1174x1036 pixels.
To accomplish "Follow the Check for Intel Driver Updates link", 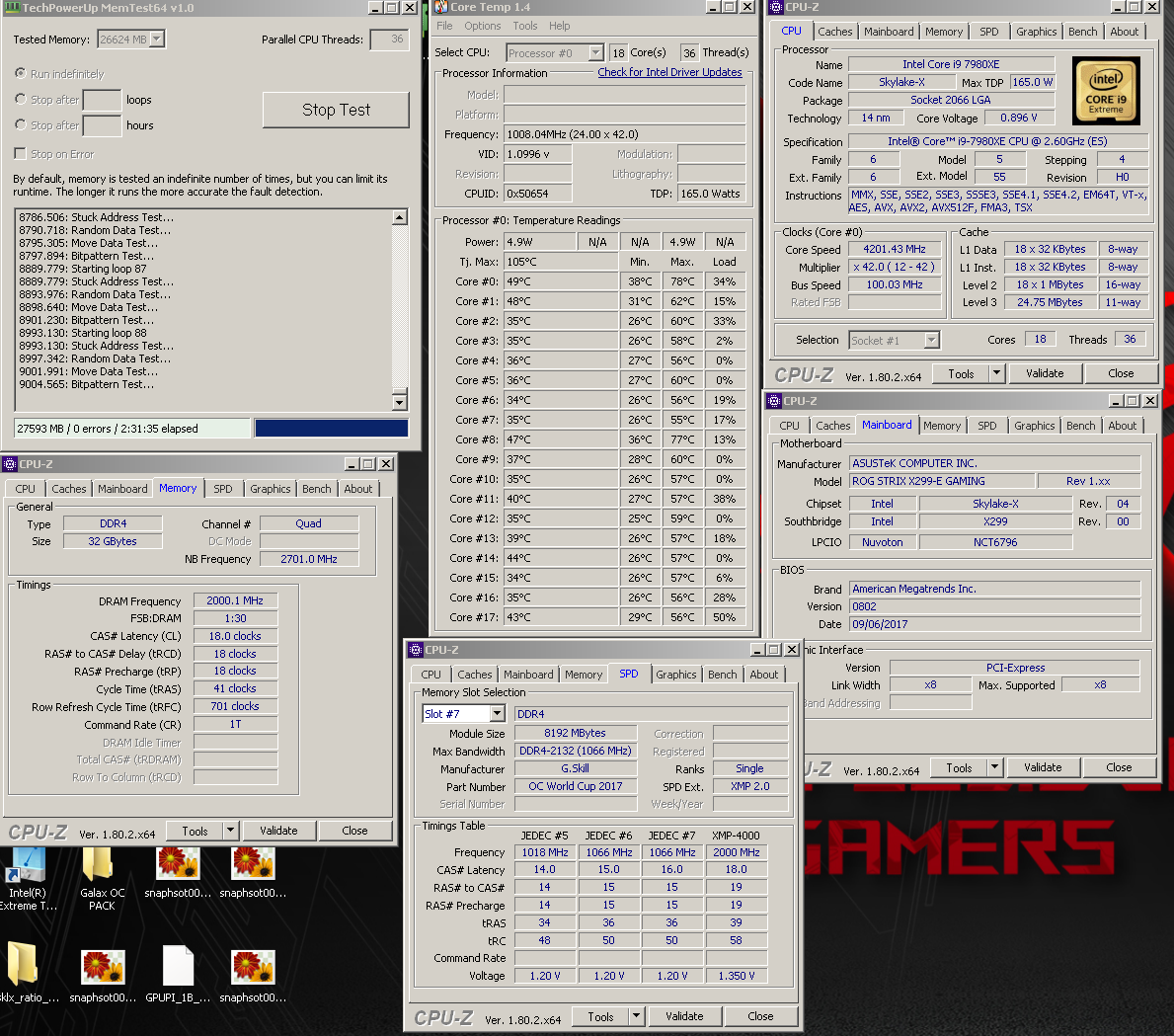I will [669, 72].
